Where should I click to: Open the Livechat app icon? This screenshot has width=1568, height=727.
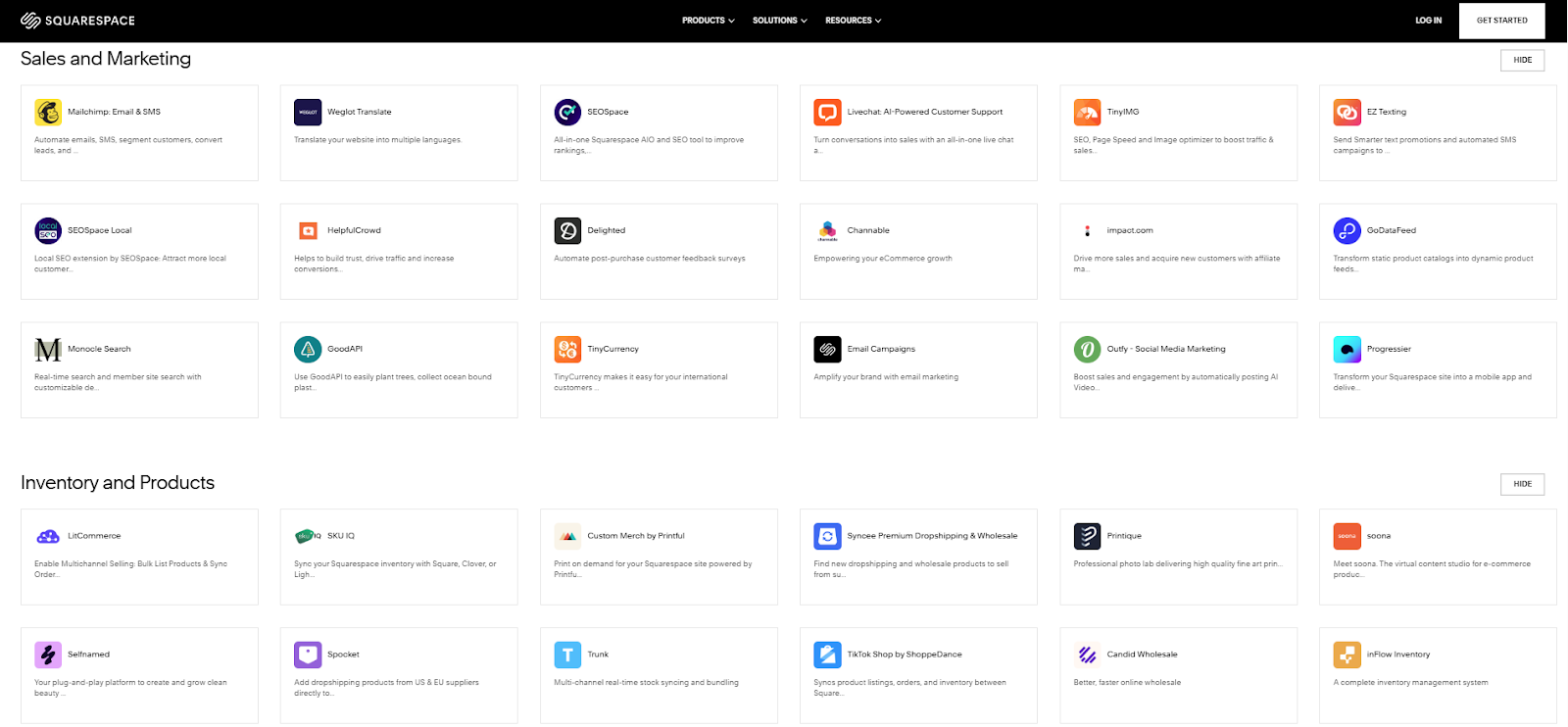coord(827,113)
